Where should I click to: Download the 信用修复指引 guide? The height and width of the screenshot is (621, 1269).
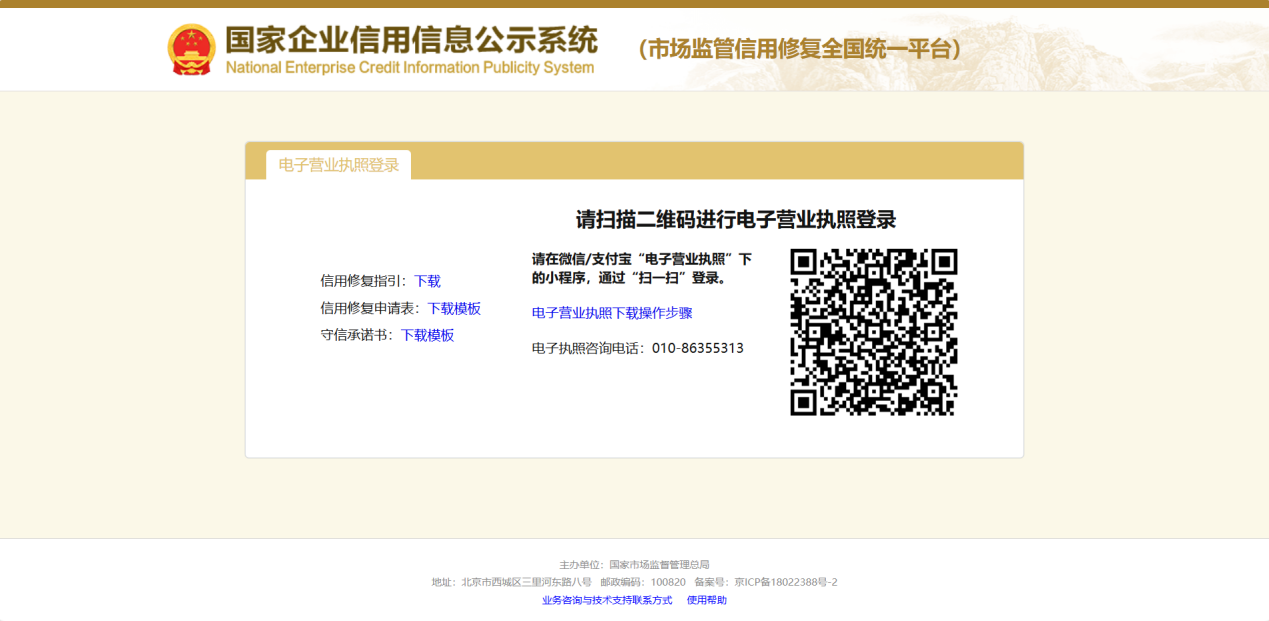click(x=427, y=281)
